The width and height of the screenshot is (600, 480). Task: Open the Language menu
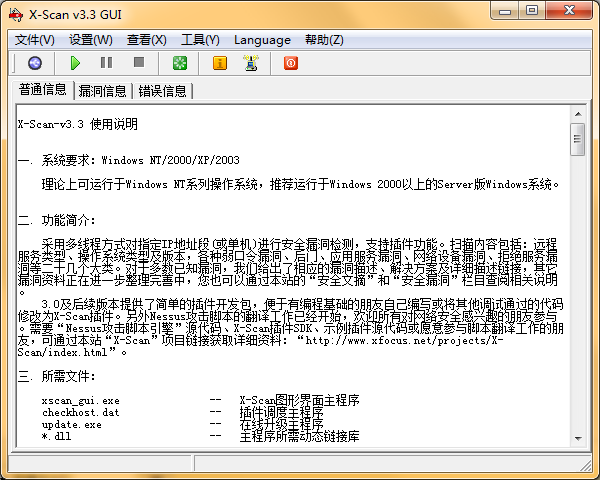click(262, 40)
